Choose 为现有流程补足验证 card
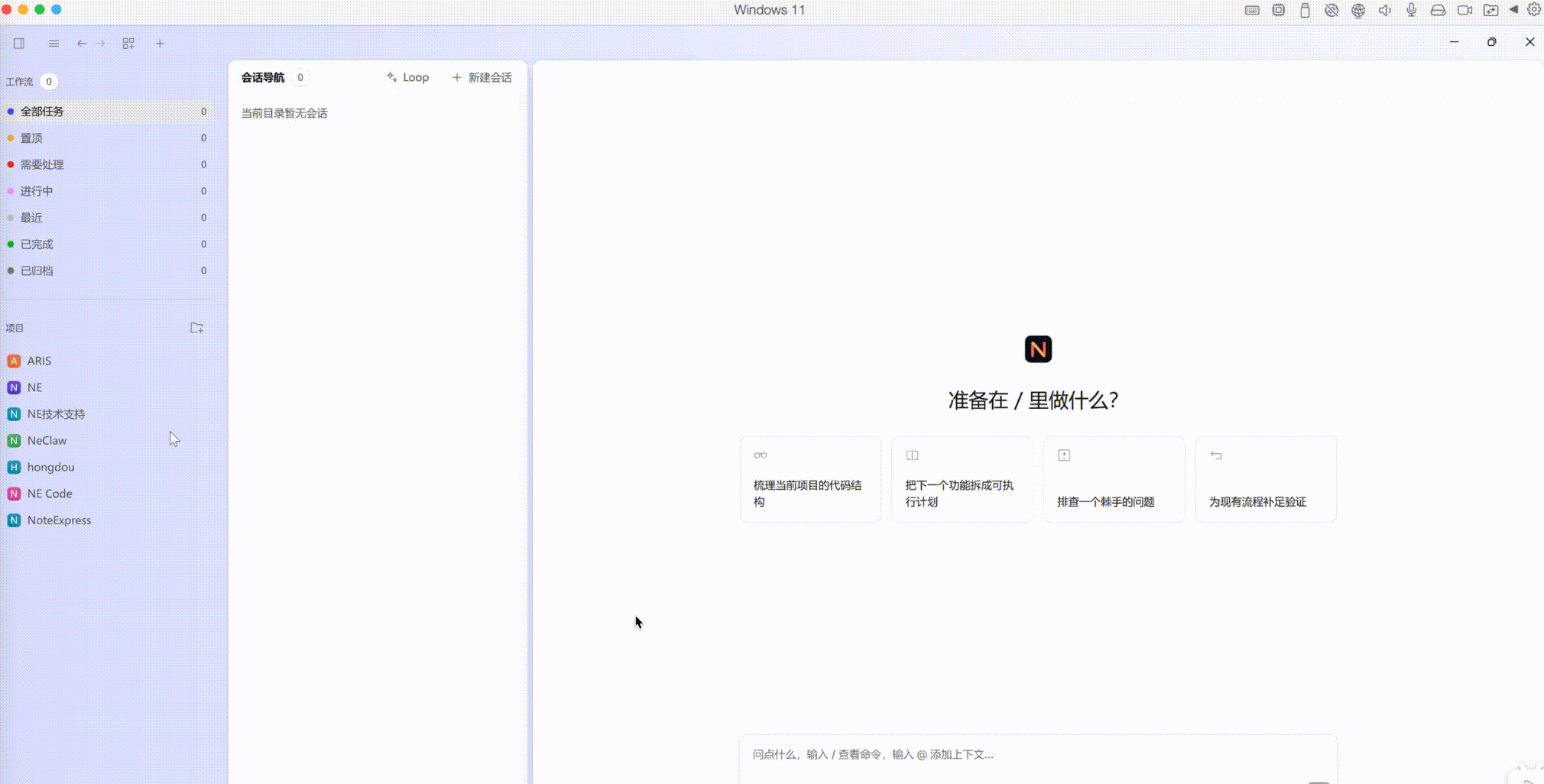The image size is (1544, 784). (1266, 479)
